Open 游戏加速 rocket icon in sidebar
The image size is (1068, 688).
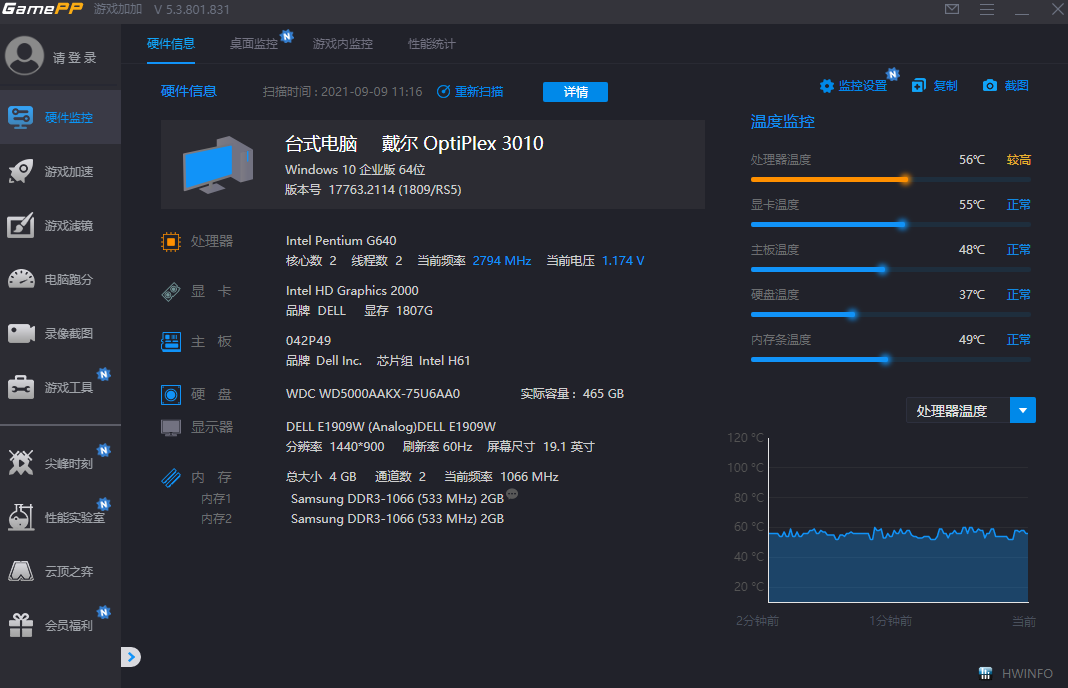(x=21, y=171)
